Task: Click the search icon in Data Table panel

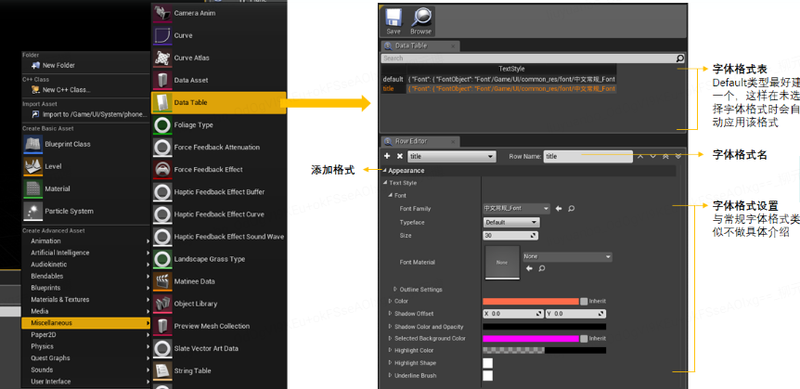Action: pyautogui.click(x=680, y=58)
